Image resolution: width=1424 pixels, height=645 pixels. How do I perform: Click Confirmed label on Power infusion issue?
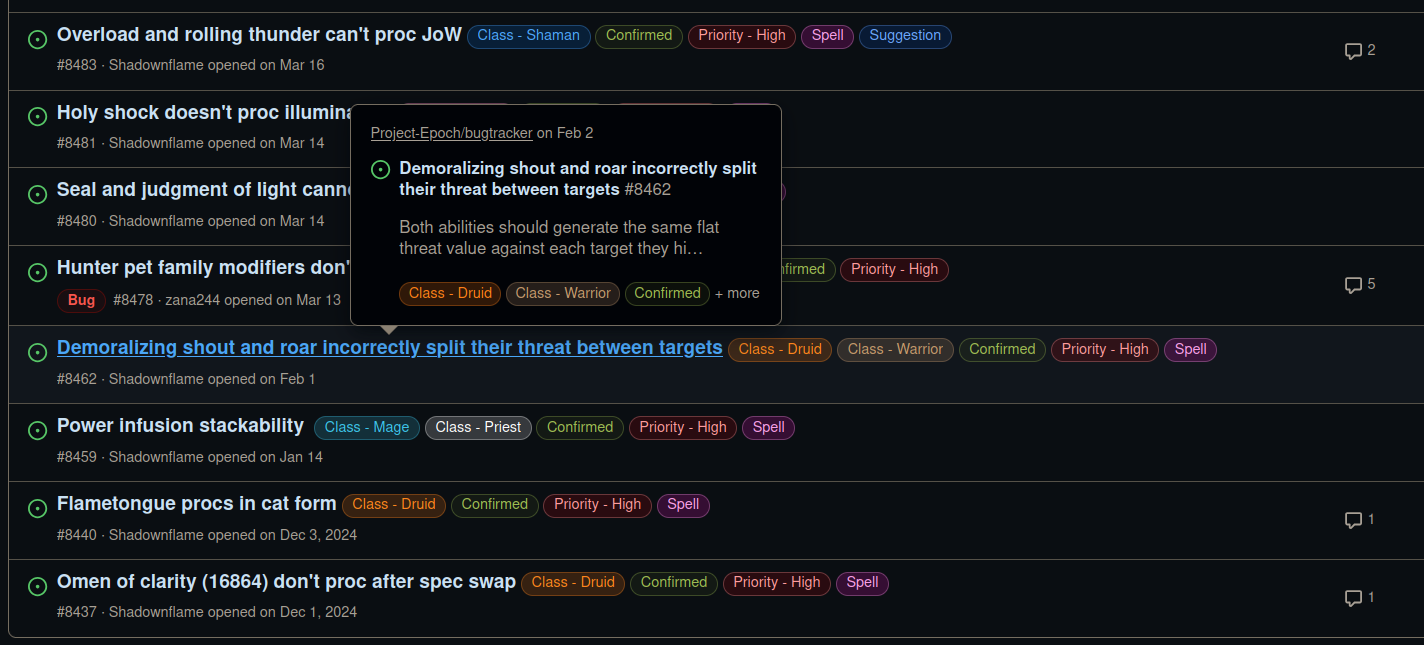tap(580, 428)
